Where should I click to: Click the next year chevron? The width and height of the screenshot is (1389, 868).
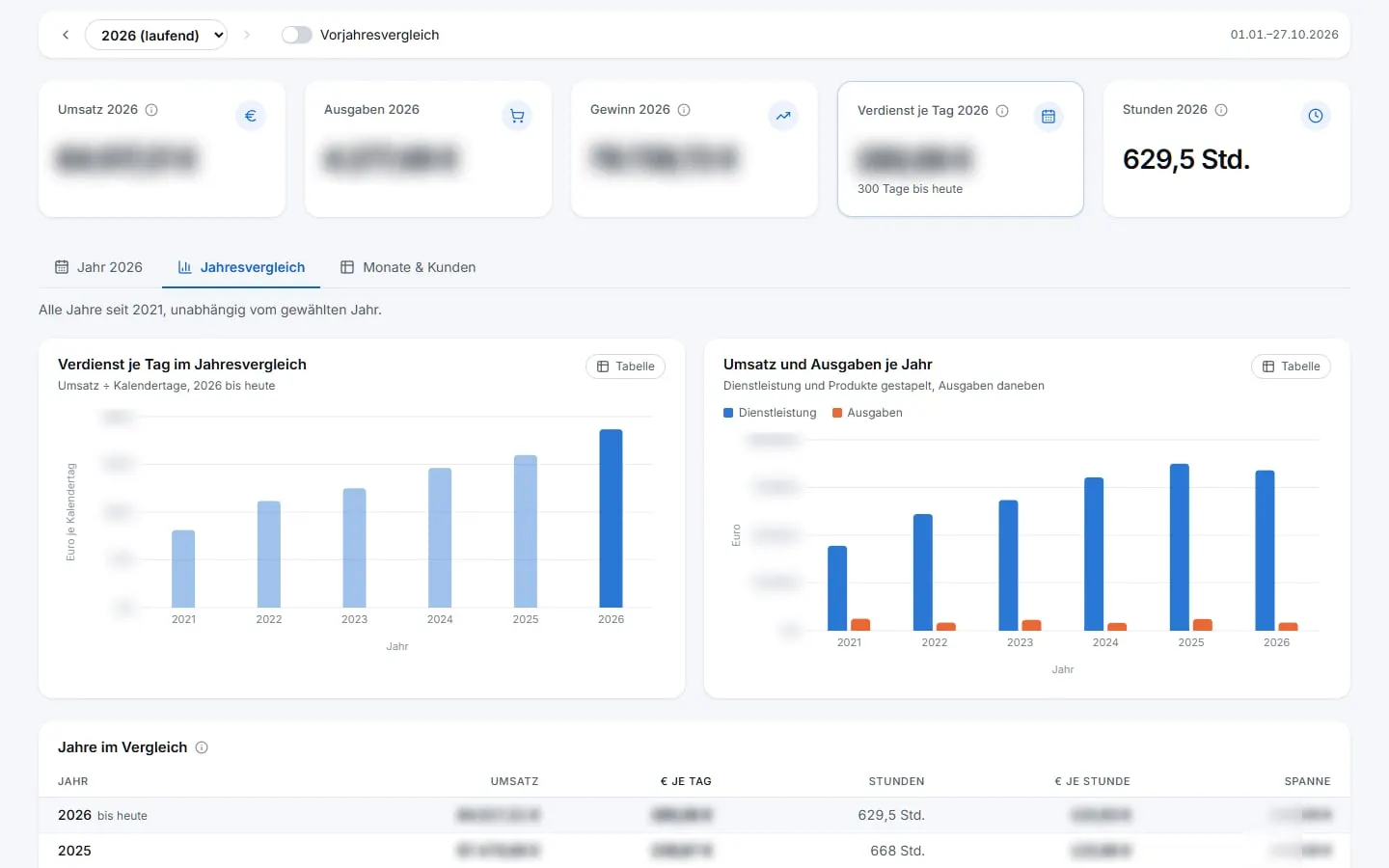tap(247, 35)
